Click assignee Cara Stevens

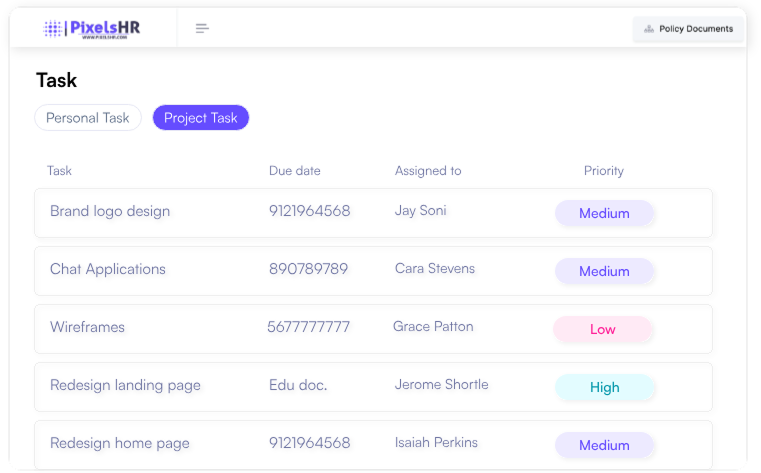click(434, 269)
